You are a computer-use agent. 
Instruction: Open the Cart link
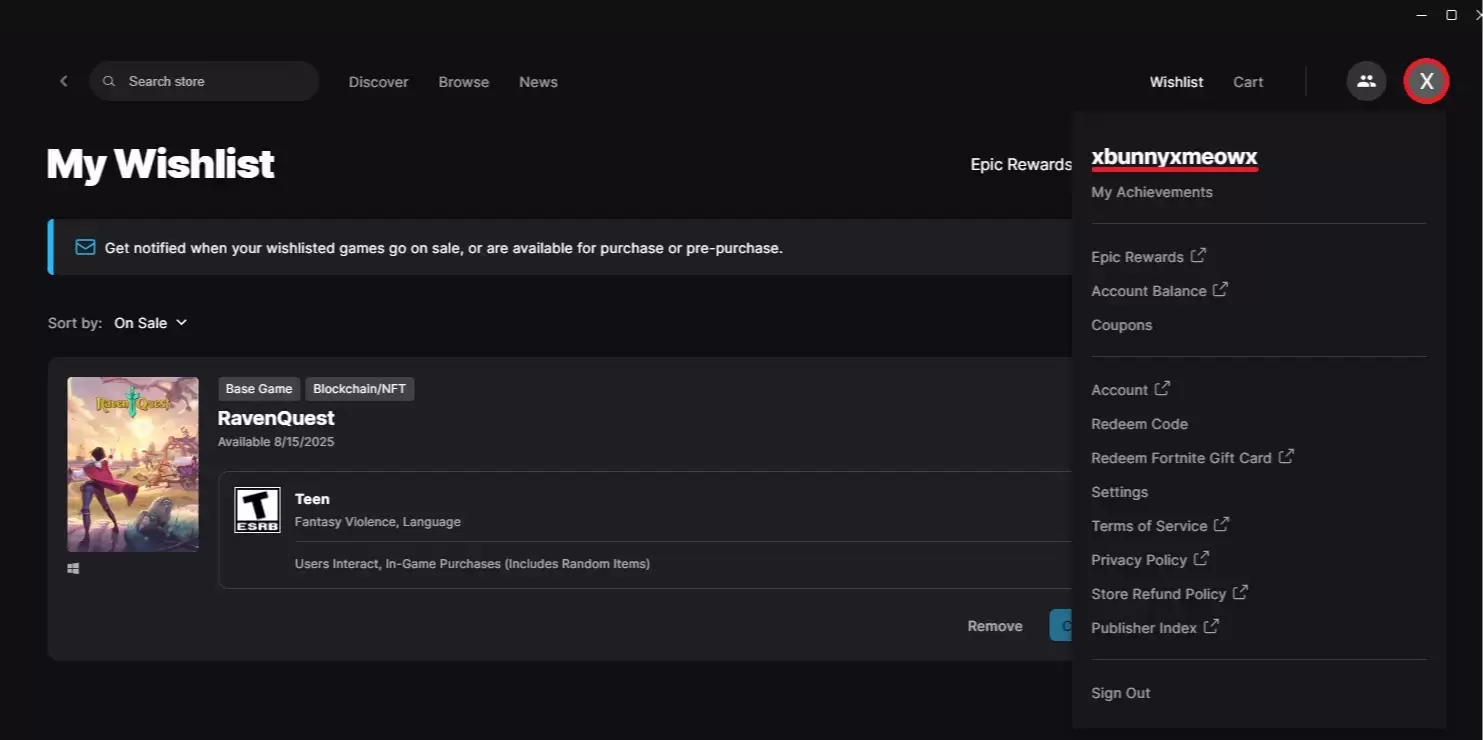pyautogui.click(x=1248, y=82)
